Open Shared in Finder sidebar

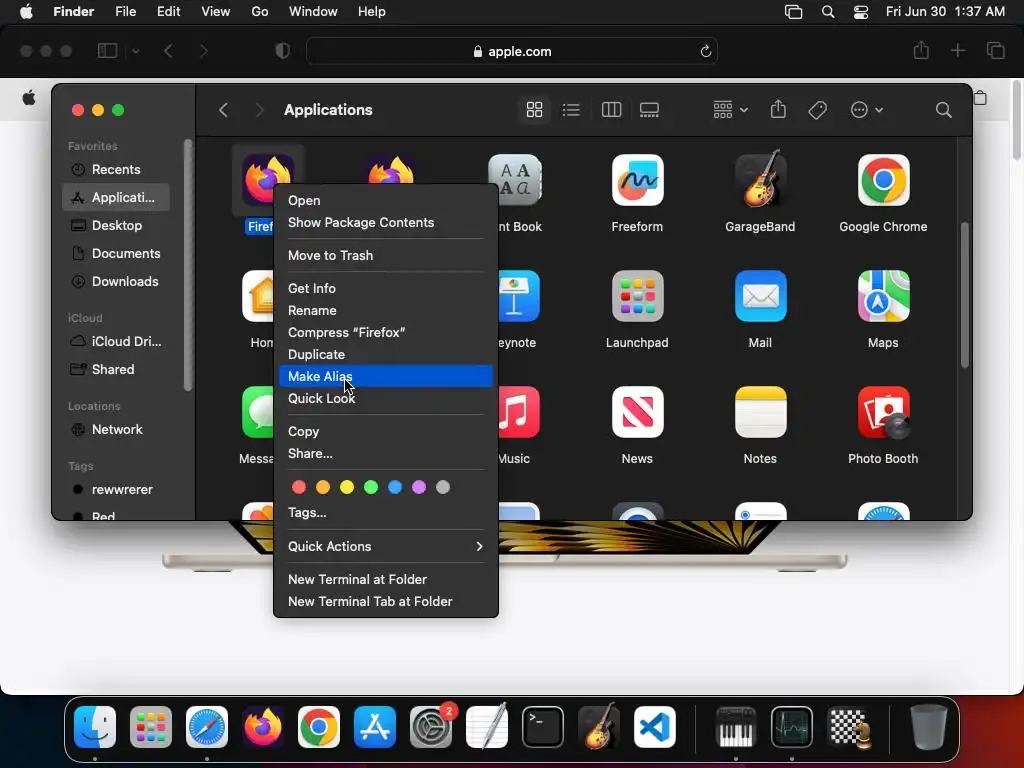click(x=116, y=370)
